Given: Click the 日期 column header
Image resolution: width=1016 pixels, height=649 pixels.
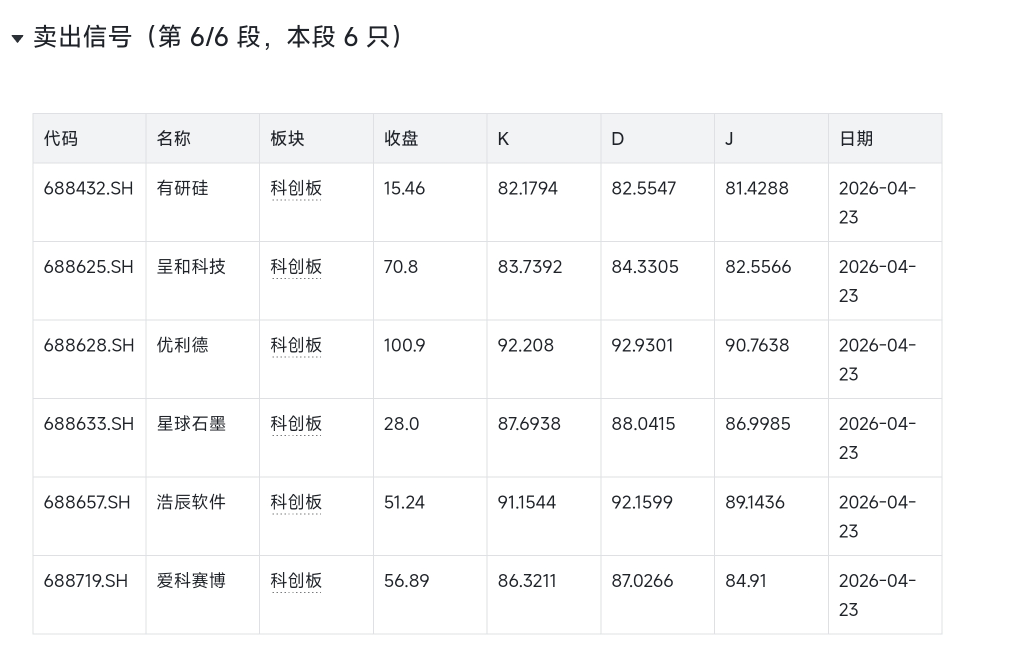Looking at the screenshot, I should pyautogui.click(x=856, y=139).
